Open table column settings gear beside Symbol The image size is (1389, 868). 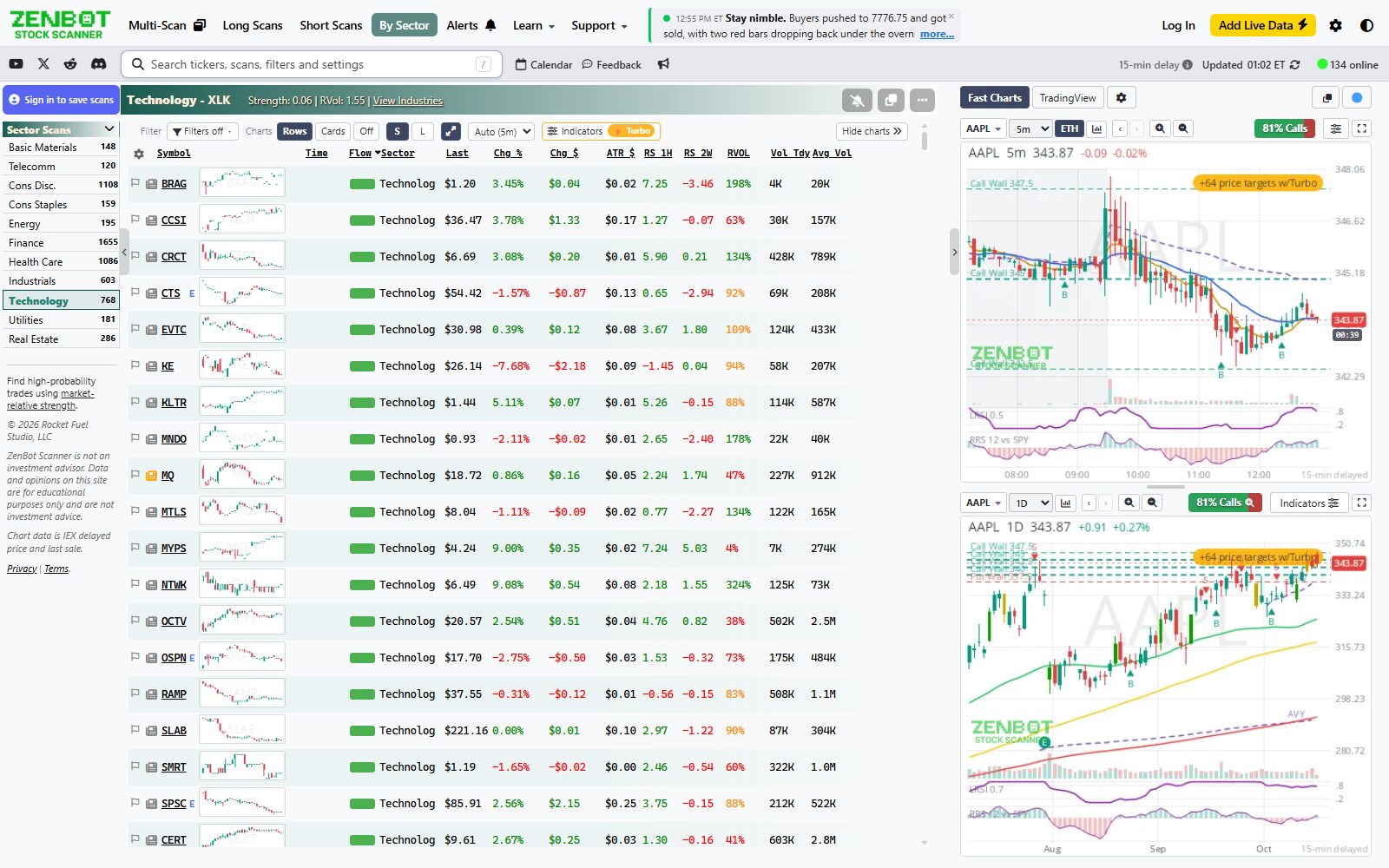point(139,154)
